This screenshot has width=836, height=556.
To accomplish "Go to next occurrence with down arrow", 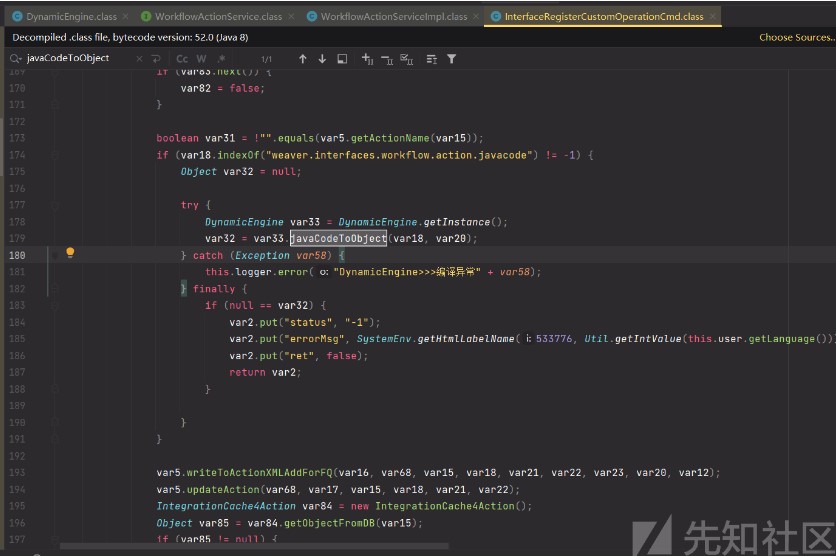I will (322, 59).
